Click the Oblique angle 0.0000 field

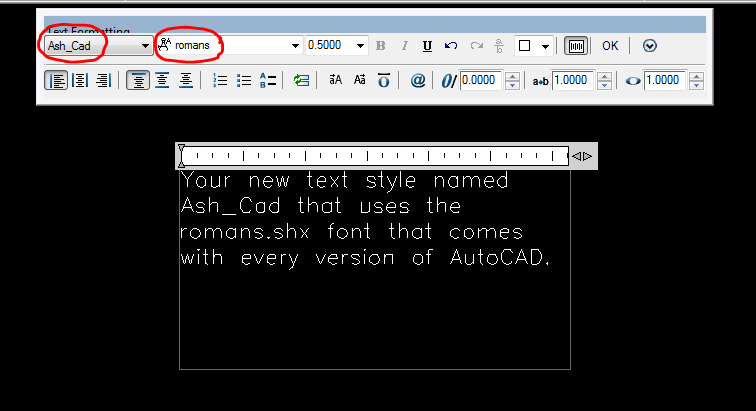[x=481, y=80]
